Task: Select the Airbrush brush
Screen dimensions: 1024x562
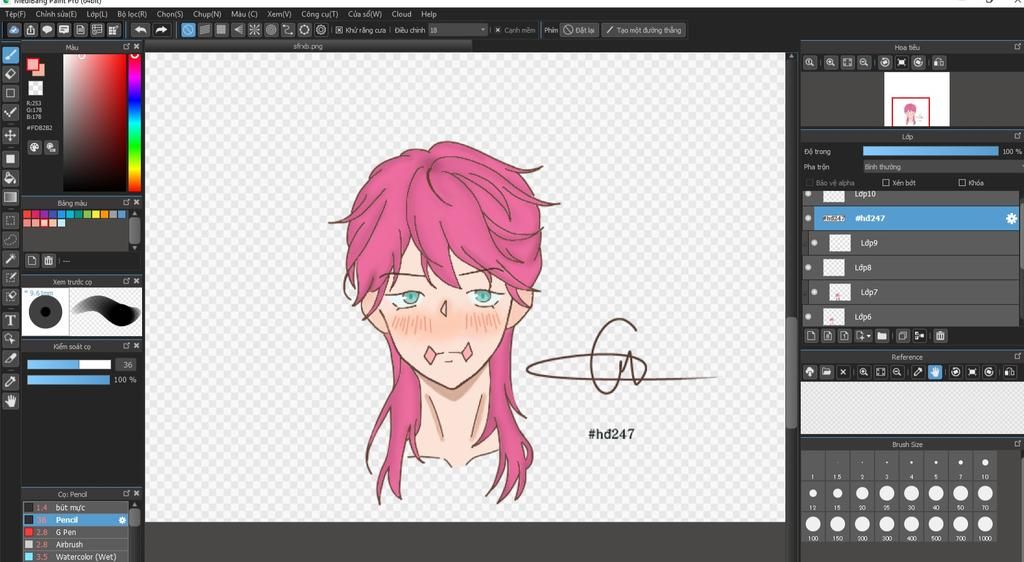Action: pos(75,544)
